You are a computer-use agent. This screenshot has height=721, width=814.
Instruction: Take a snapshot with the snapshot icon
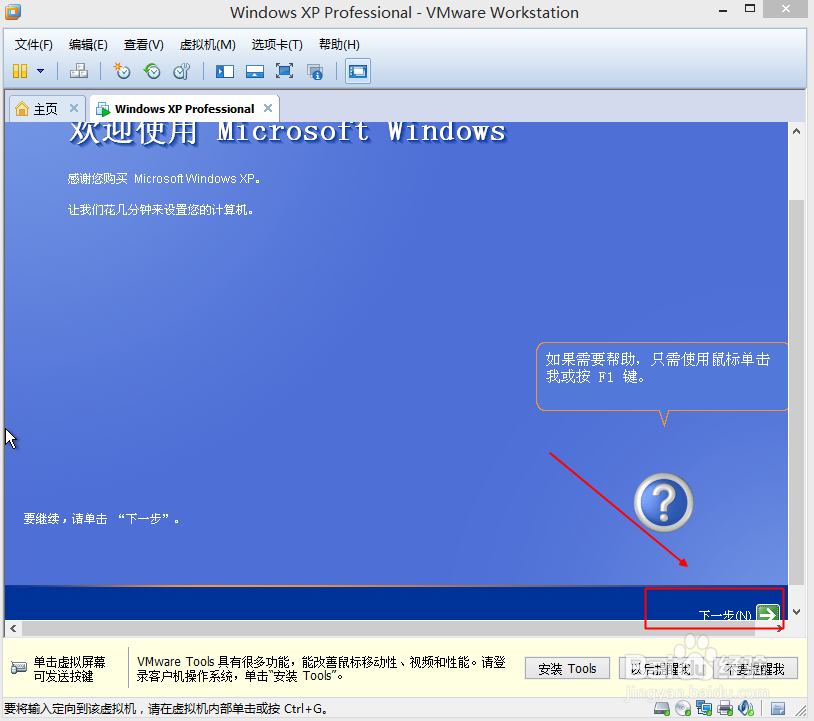click(122, 71)
